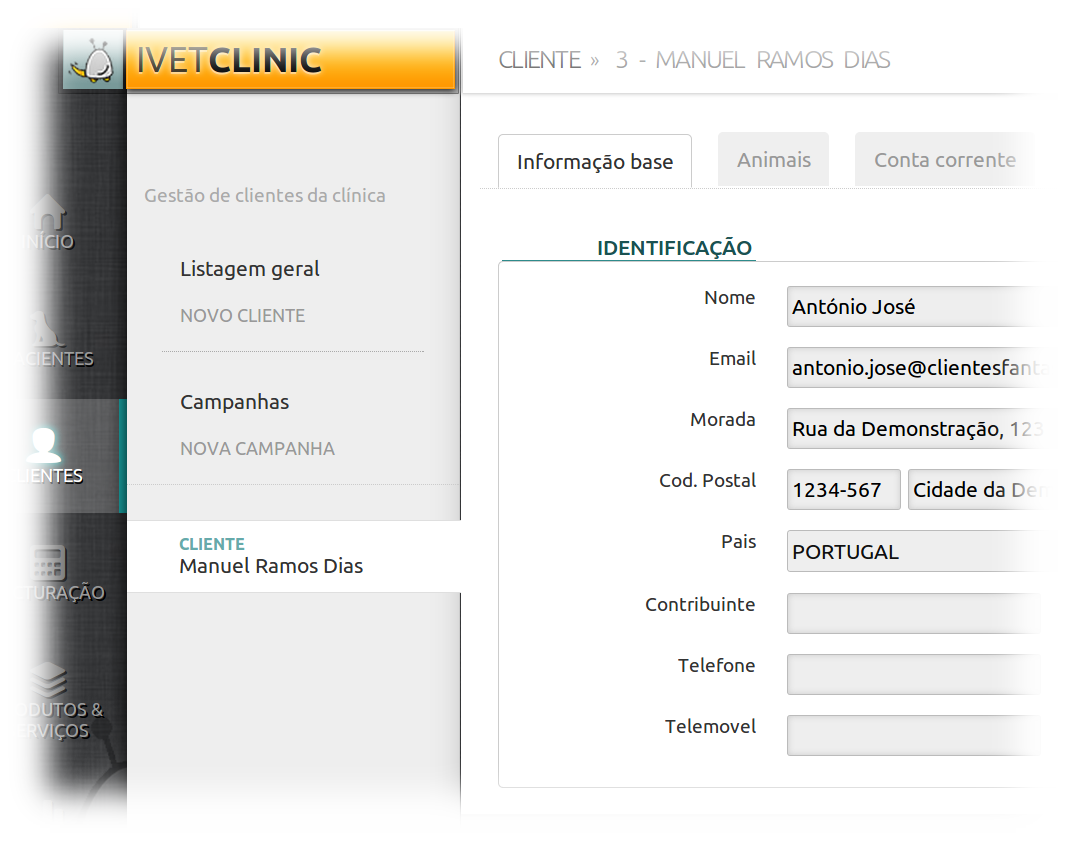Click the Morada address field
This screenshot has height=841, width=1066.
click(x=910, y=429)
